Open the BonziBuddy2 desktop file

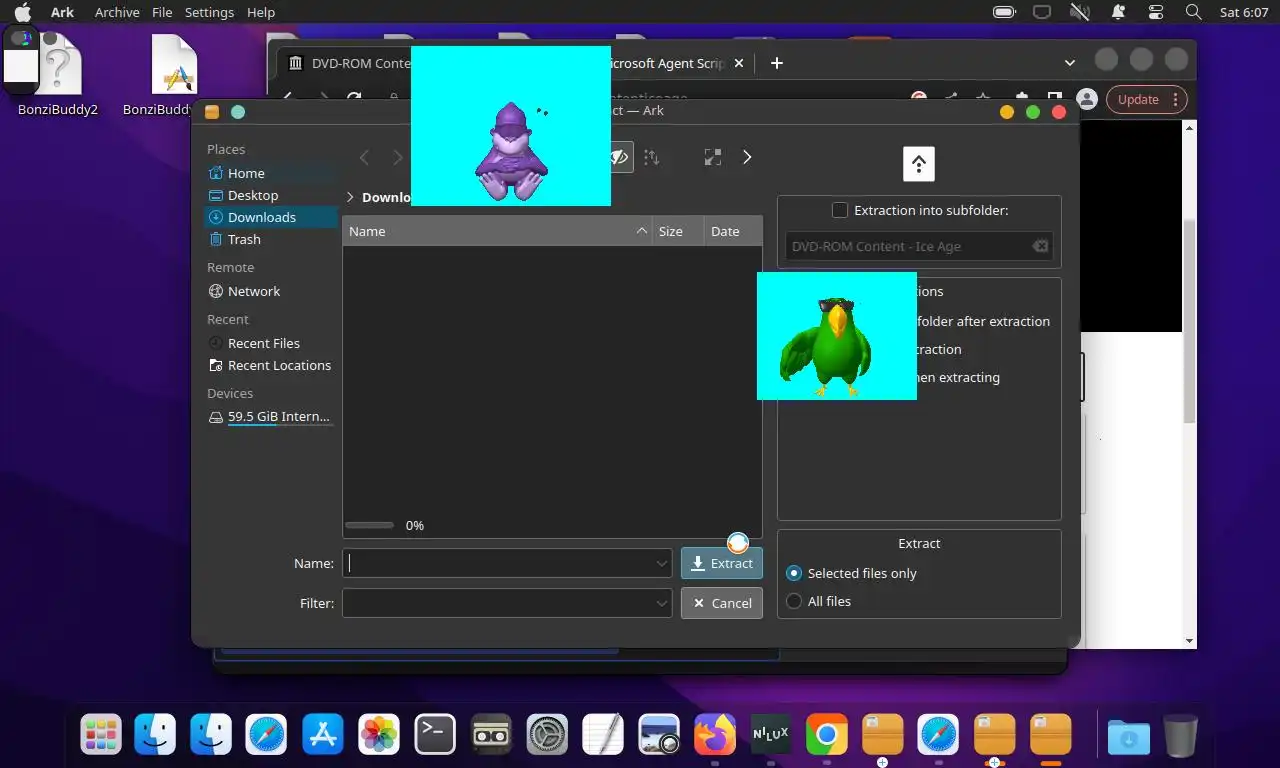[58, 76]
